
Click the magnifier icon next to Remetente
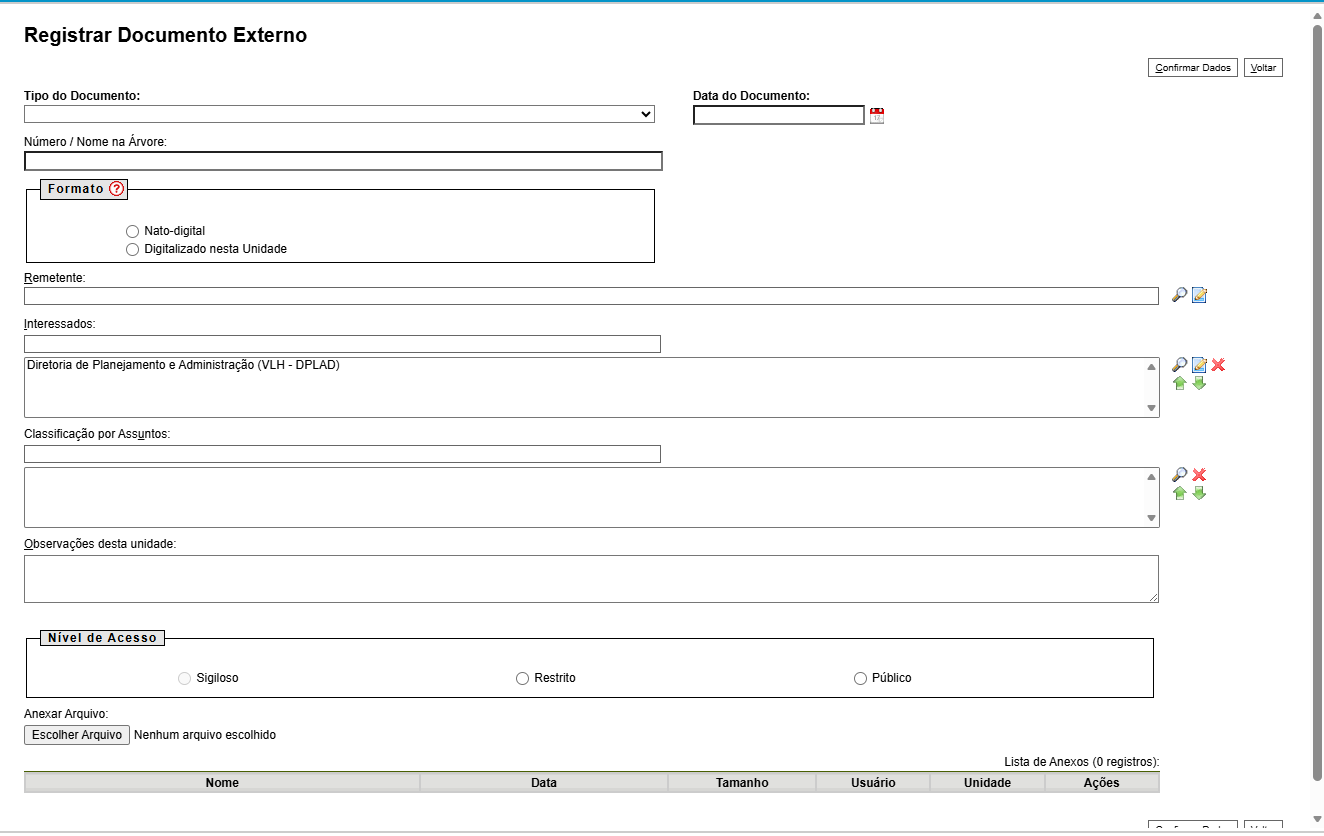pyautogui.click(x=1180, y=295)
